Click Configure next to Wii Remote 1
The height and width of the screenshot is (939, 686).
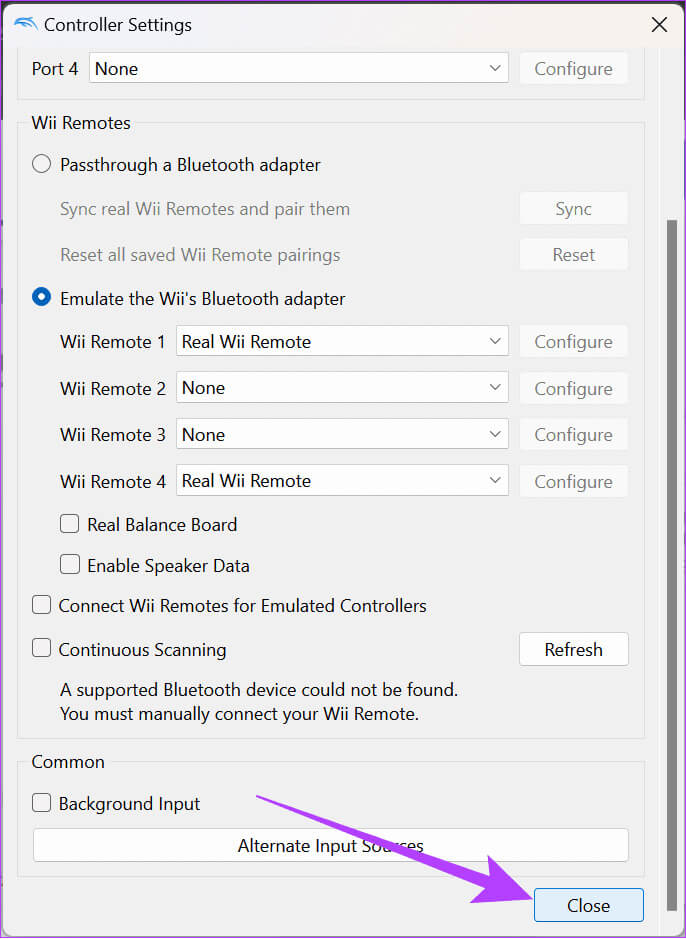point(573,341)
